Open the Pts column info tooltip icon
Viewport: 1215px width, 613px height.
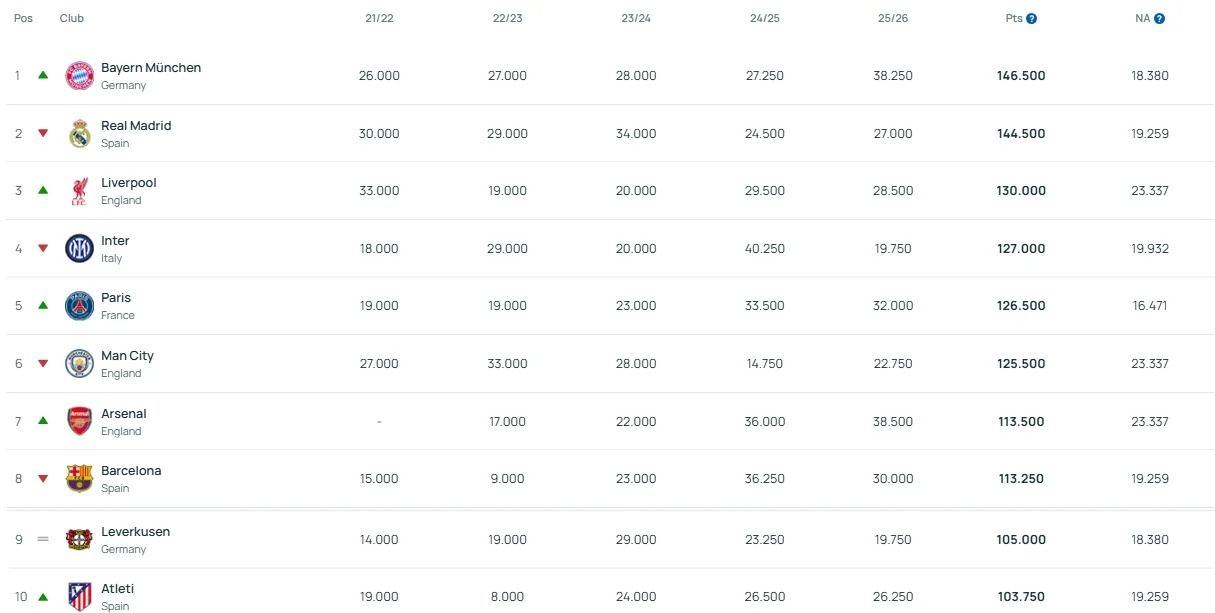(x=1032, y=19)
